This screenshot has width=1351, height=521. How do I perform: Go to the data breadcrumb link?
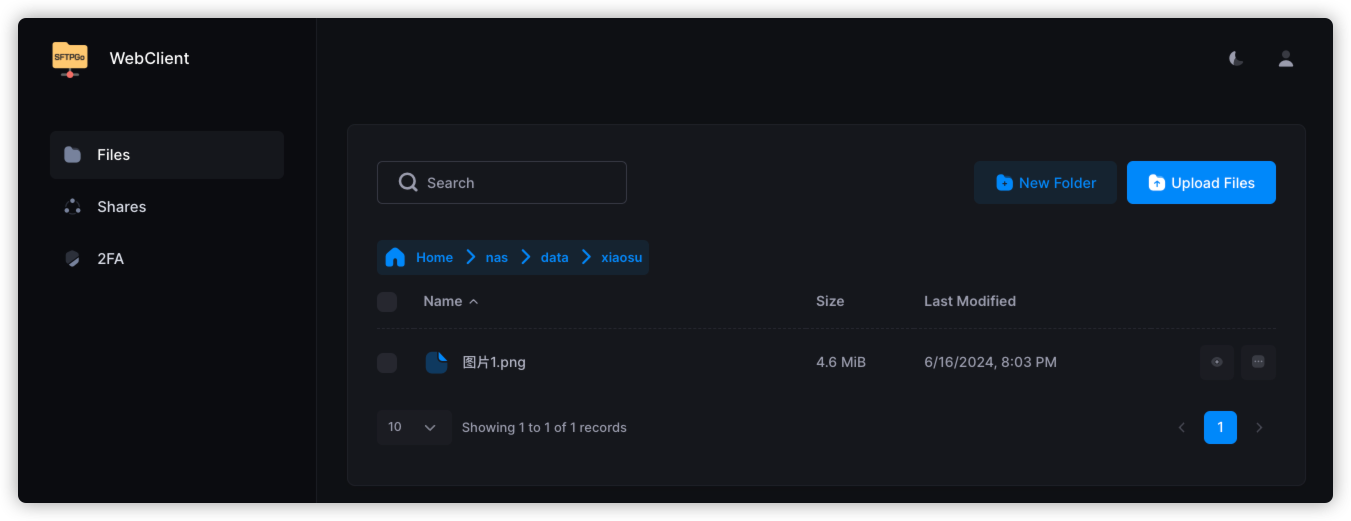[x=554, y=257]
